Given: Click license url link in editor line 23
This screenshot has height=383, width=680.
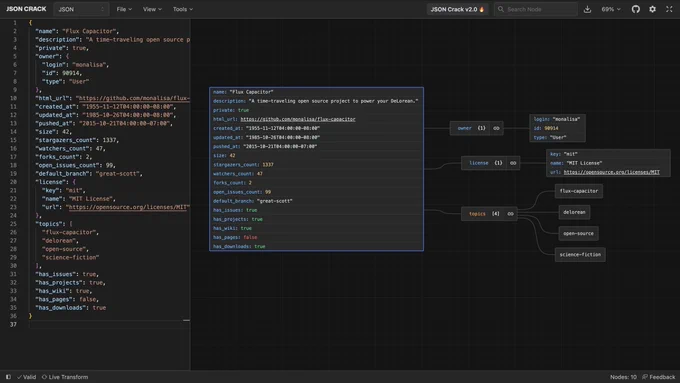Looking at the screenshot, I should [128, 207].
